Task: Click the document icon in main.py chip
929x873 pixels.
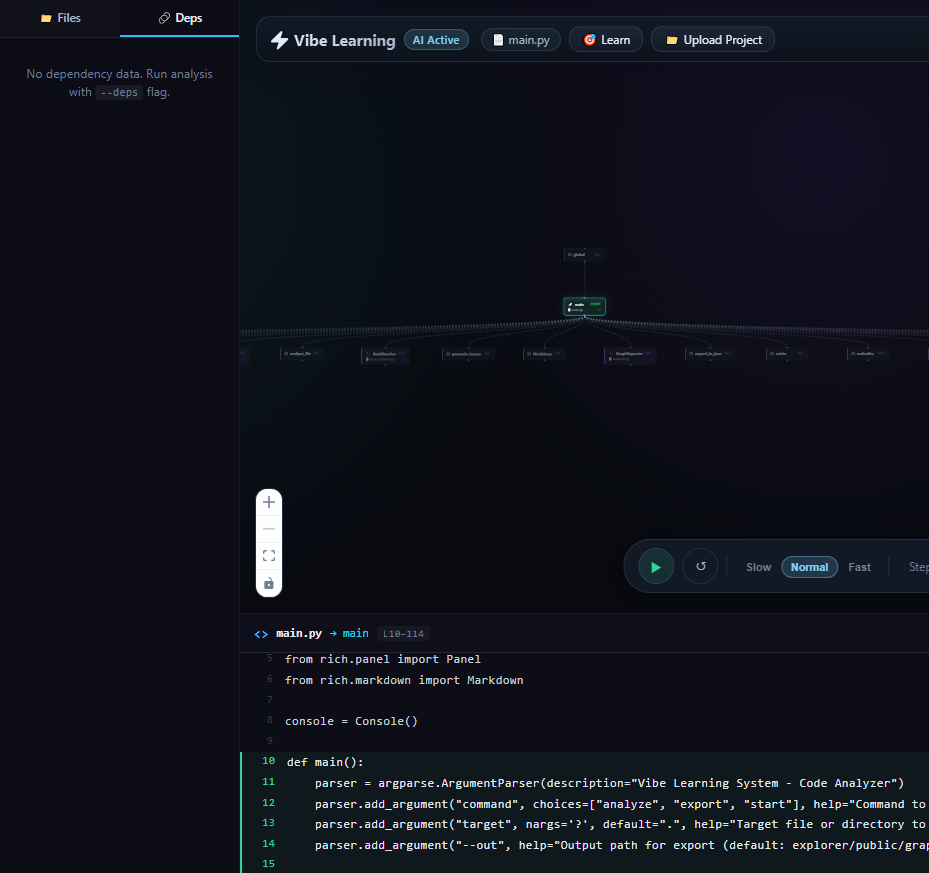Action: tap(498, 40)
